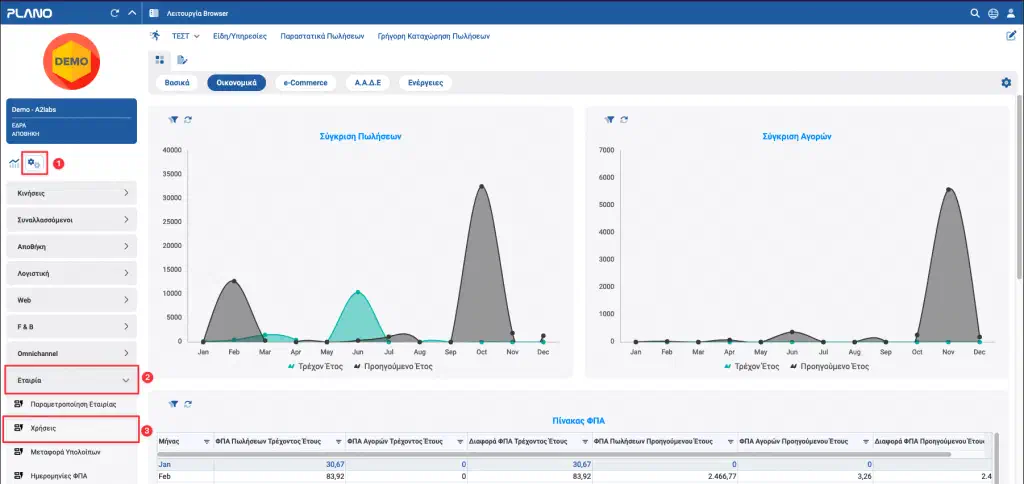Expand the Κινήσεις sidebar menu
Screen dimensions: 1024x484
72,193
